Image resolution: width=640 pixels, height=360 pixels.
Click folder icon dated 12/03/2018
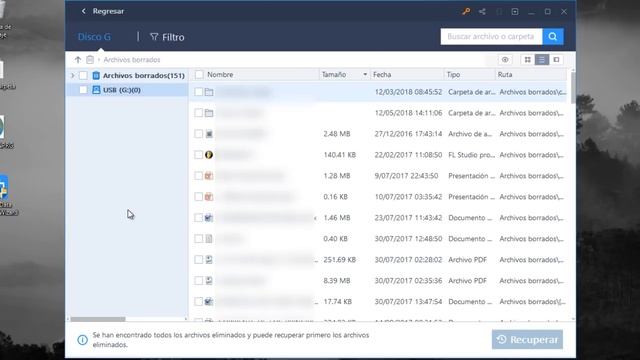point(209,92)
